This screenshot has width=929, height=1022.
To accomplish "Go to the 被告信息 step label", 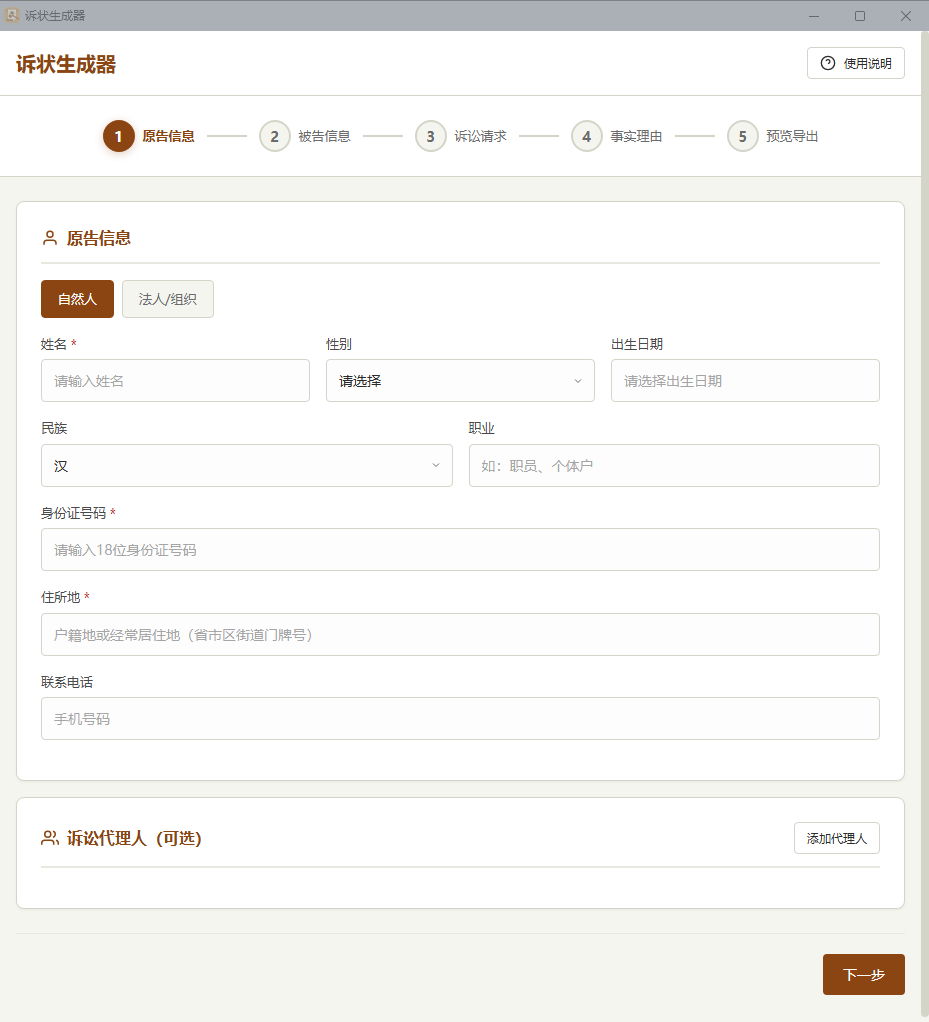I will point(324,136).
